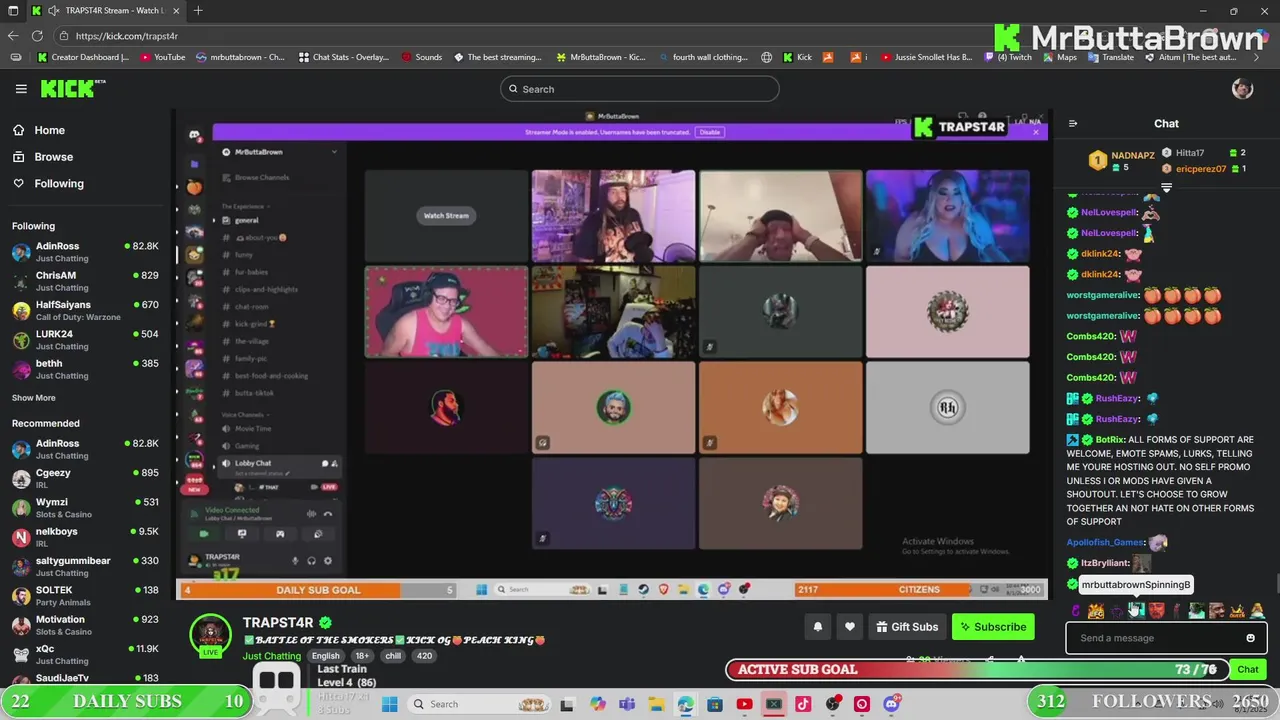Image resolution: width=1280 pixels, height=720 pixels.
Task: Open LURK24 channel in sidebar
Action: click(x=85, y=340)
